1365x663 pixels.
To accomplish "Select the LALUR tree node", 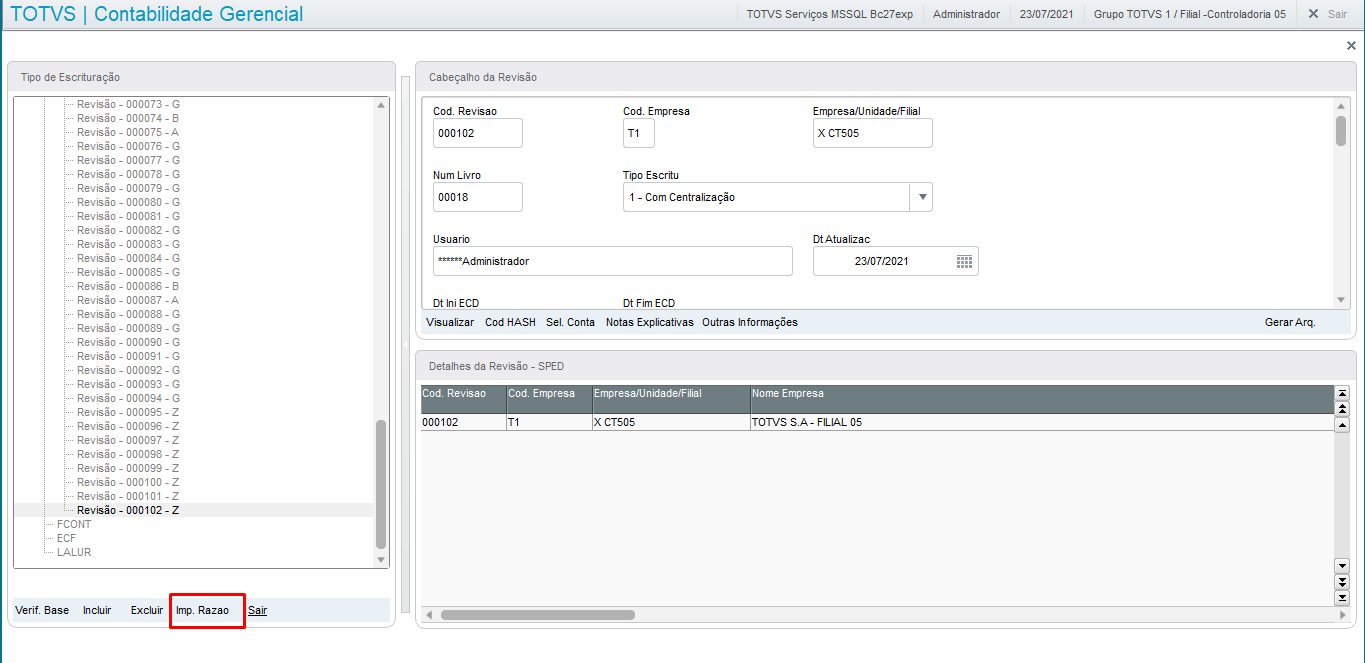I will tap(74, 552).
